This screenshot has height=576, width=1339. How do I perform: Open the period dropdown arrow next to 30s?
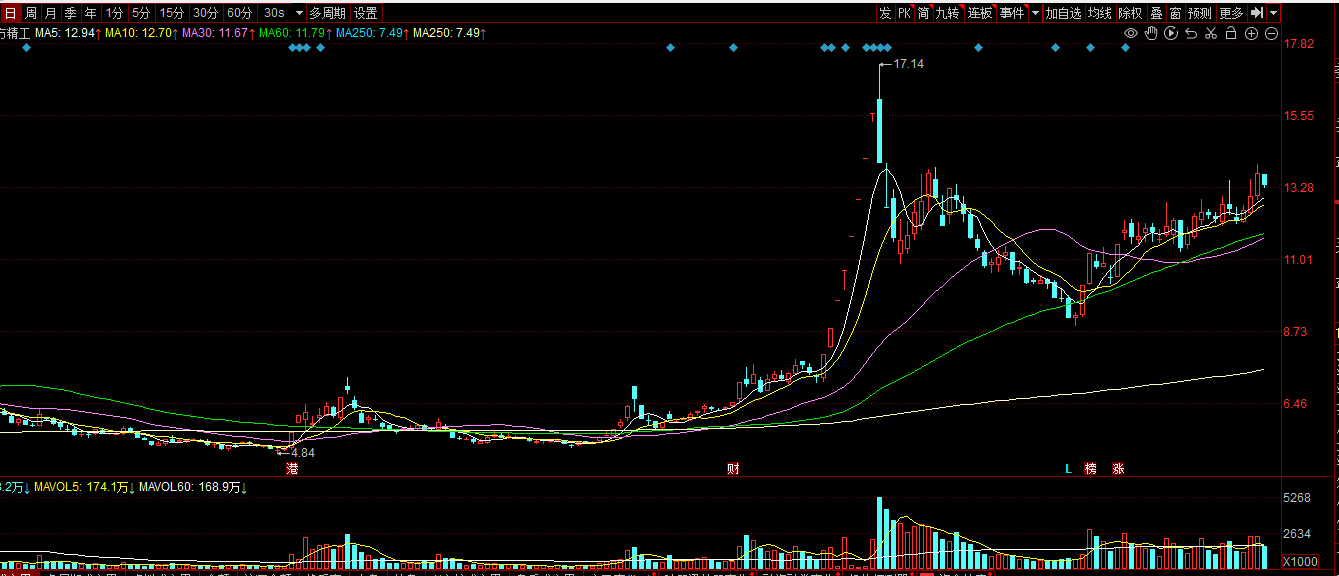pyautogui.click(x=298, y=13)
